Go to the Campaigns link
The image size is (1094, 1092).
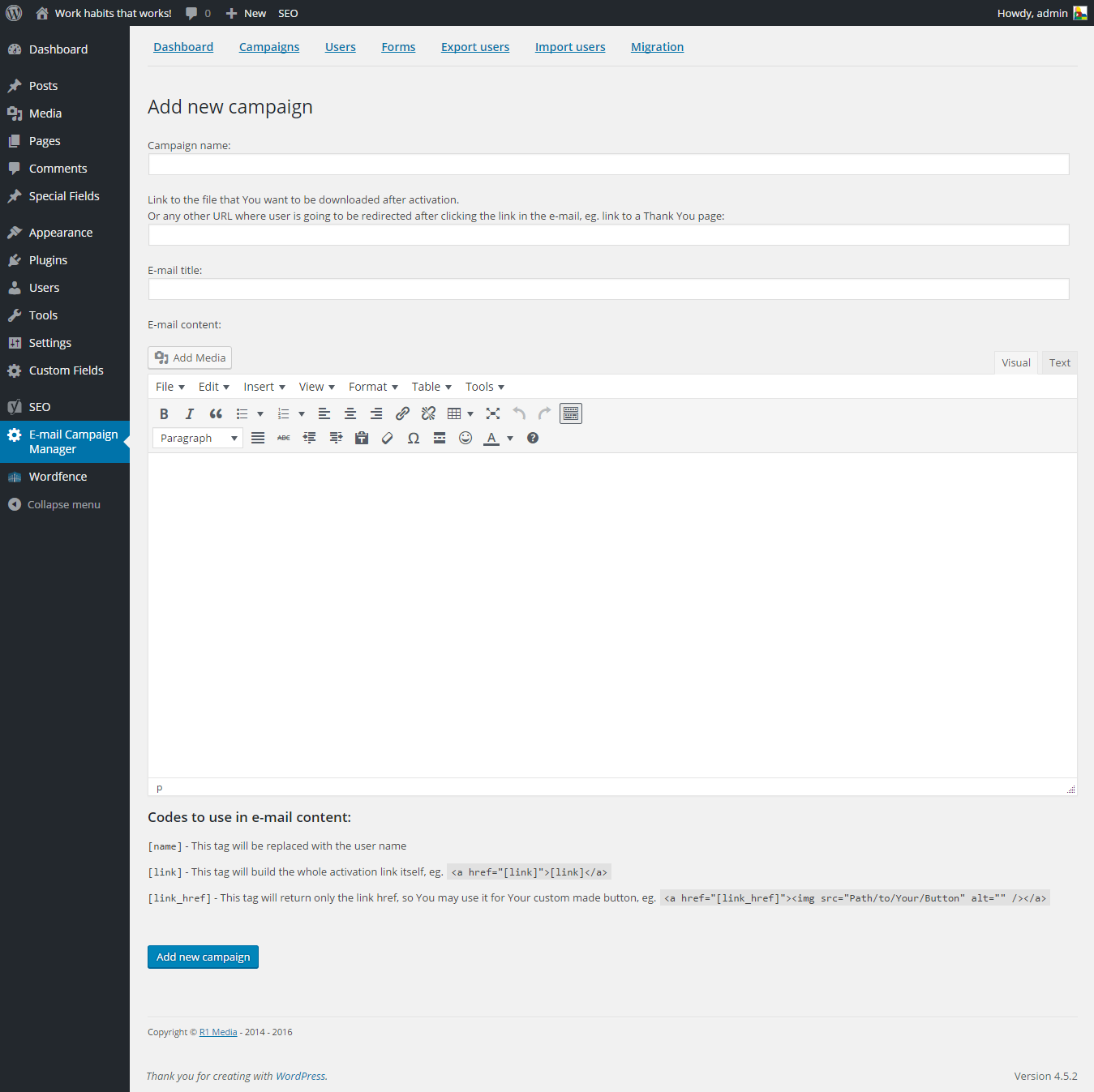click(269, 47)
